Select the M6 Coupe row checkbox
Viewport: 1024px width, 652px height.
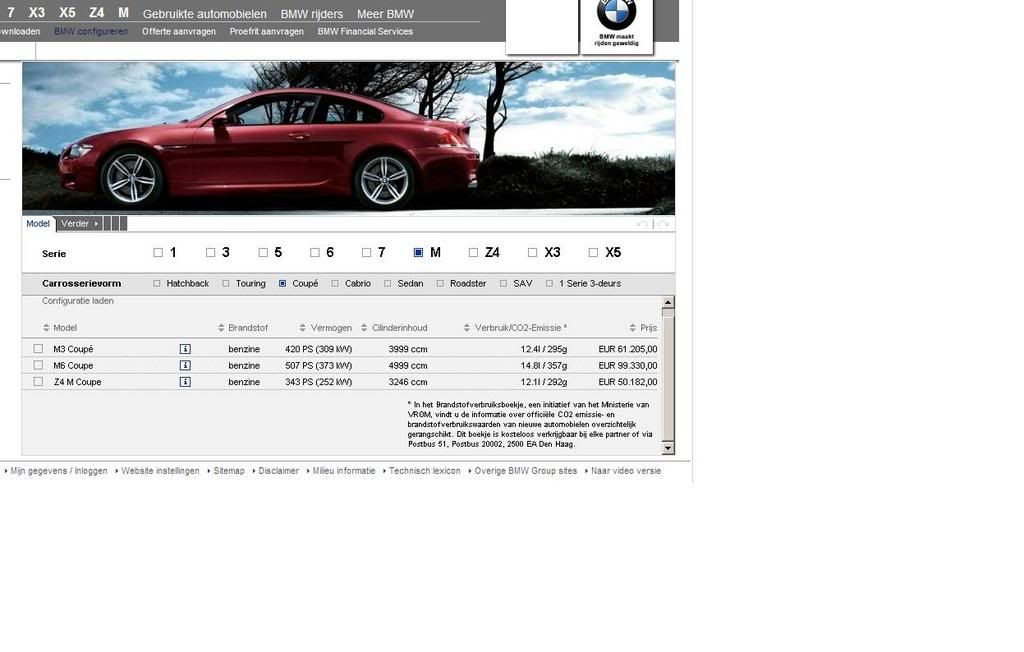point(39,365)
